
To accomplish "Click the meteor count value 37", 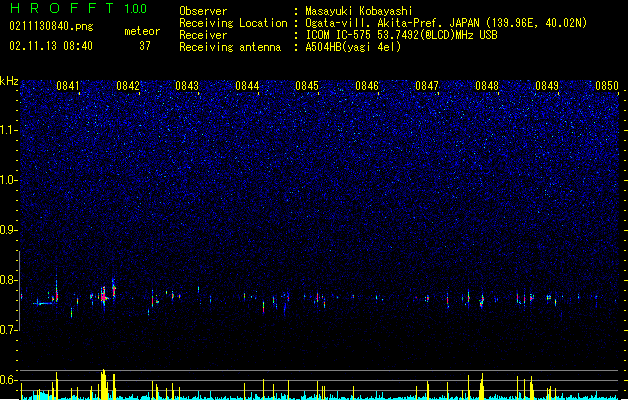I will point(145,46).
